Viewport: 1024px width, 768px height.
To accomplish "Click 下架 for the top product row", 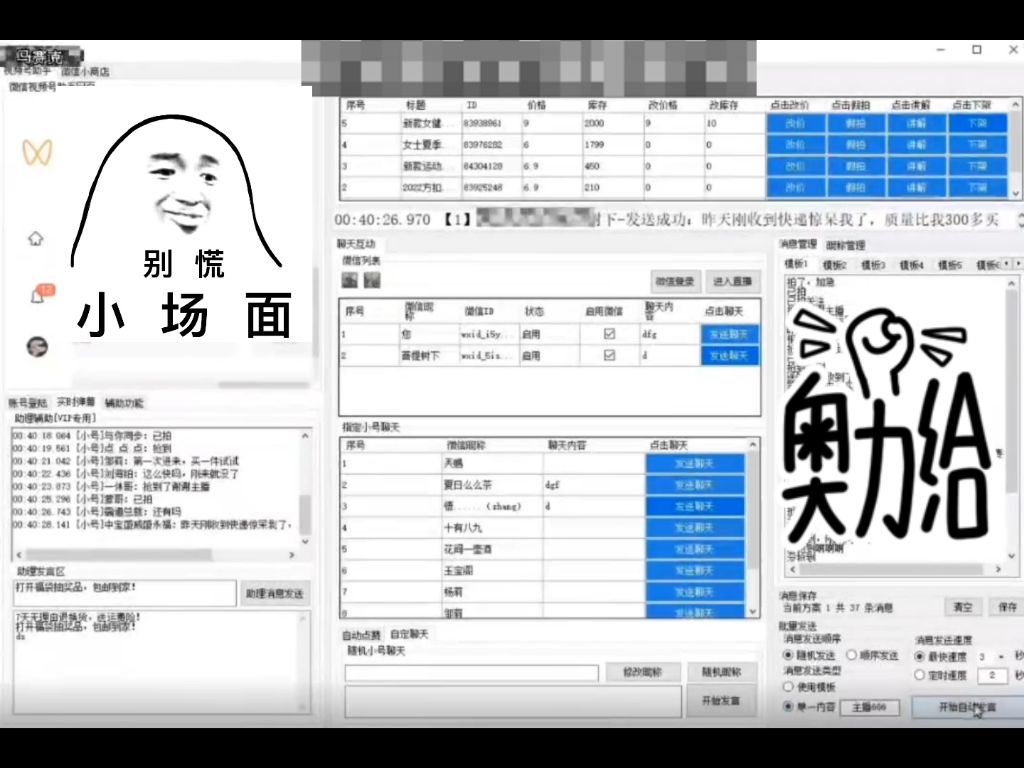I will pyautogui.click(x=978, y=123).
